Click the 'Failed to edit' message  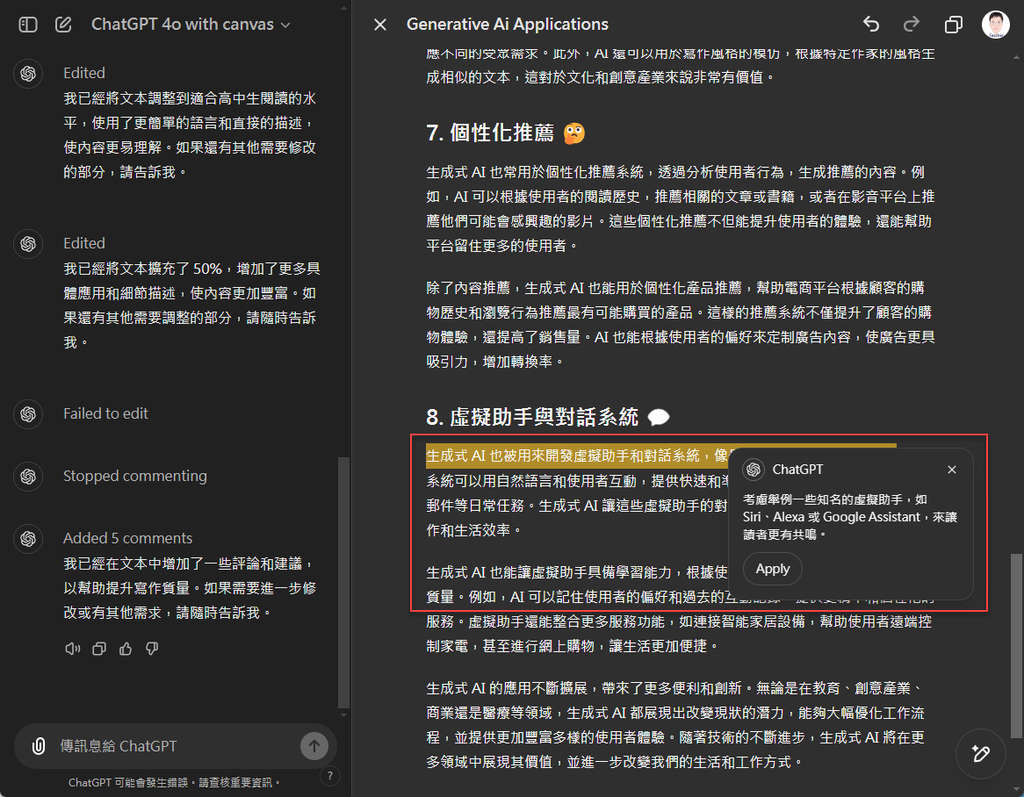click(x=106, y=414)
